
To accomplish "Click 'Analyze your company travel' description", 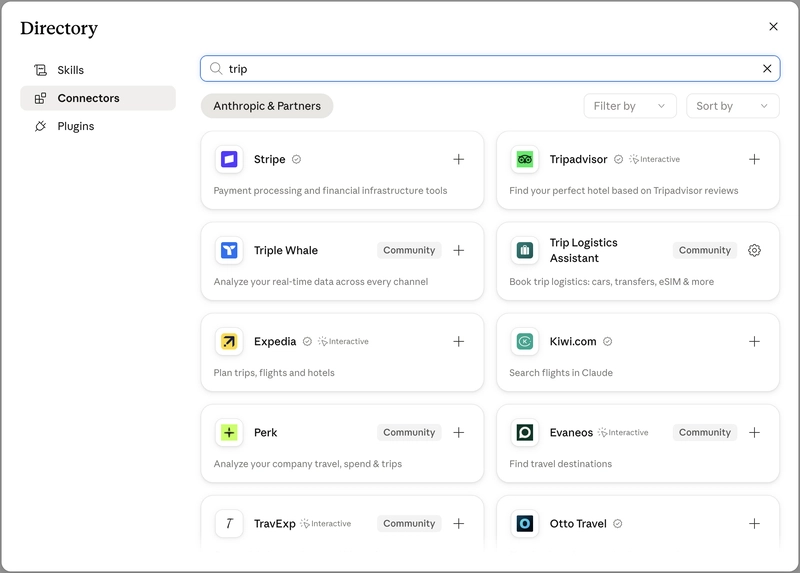I will pyautogui.click(x=308, y=464).
